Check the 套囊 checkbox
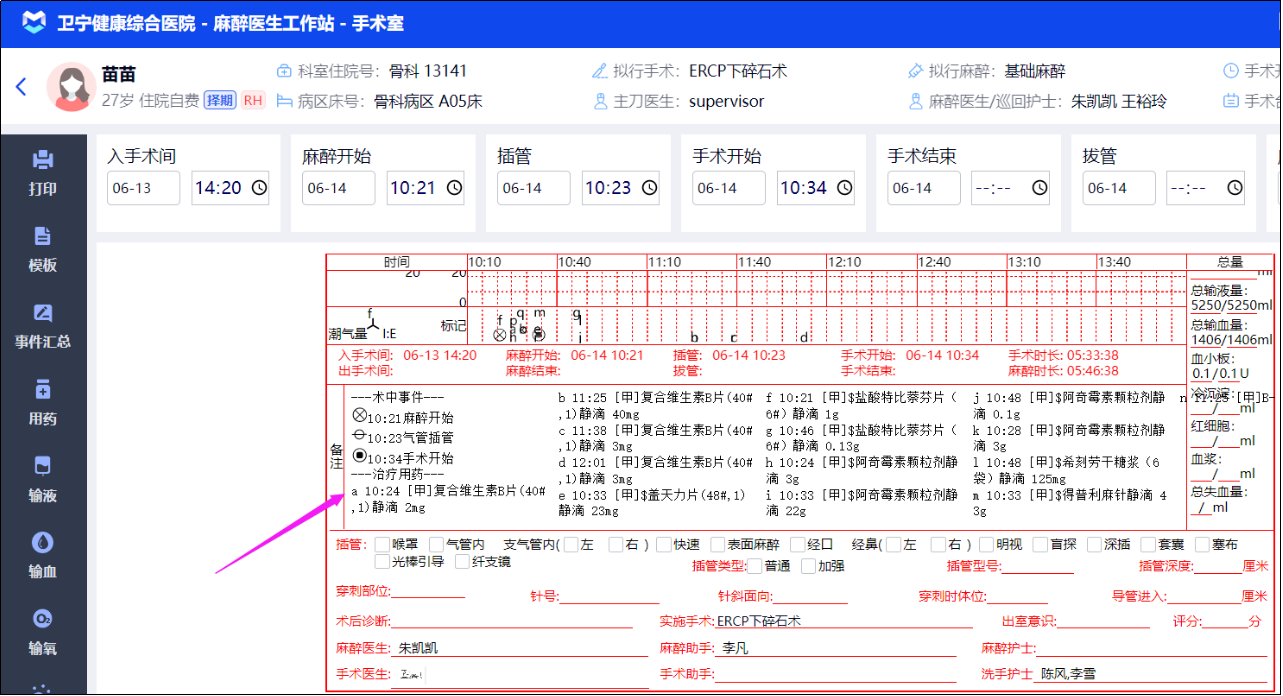Image resolution: width=1283 pixels, height=696 pixels. (1148, 545)
